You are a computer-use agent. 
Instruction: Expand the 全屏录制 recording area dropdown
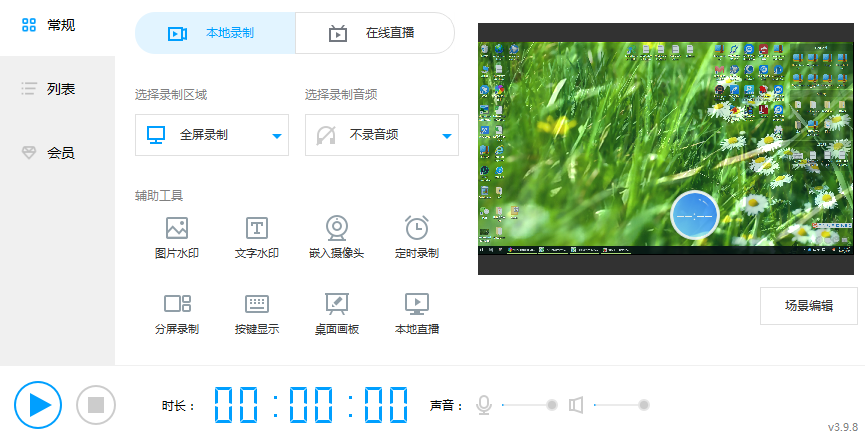coord(212,135)
